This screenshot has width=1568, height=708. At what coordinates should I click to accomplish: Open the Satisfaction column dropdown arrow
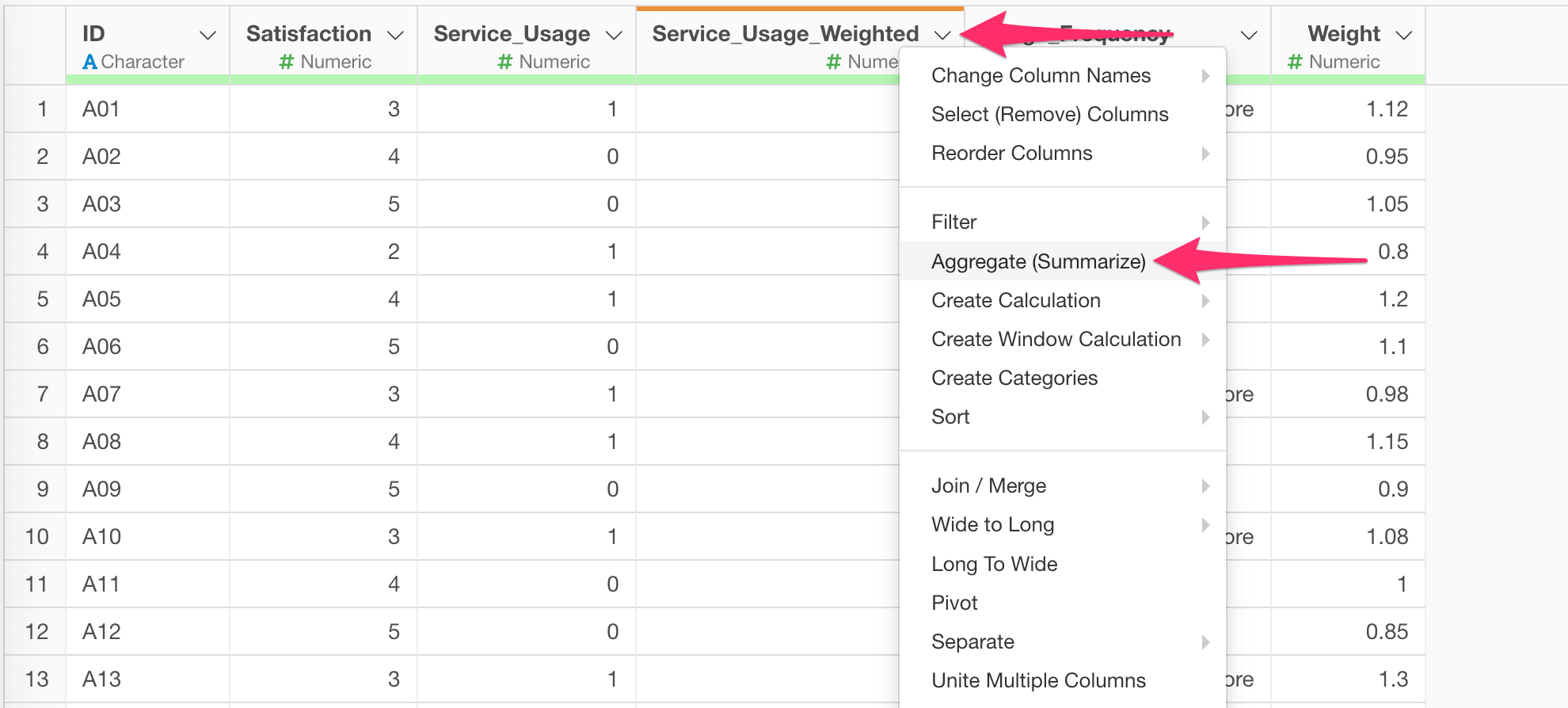point(395,36)
